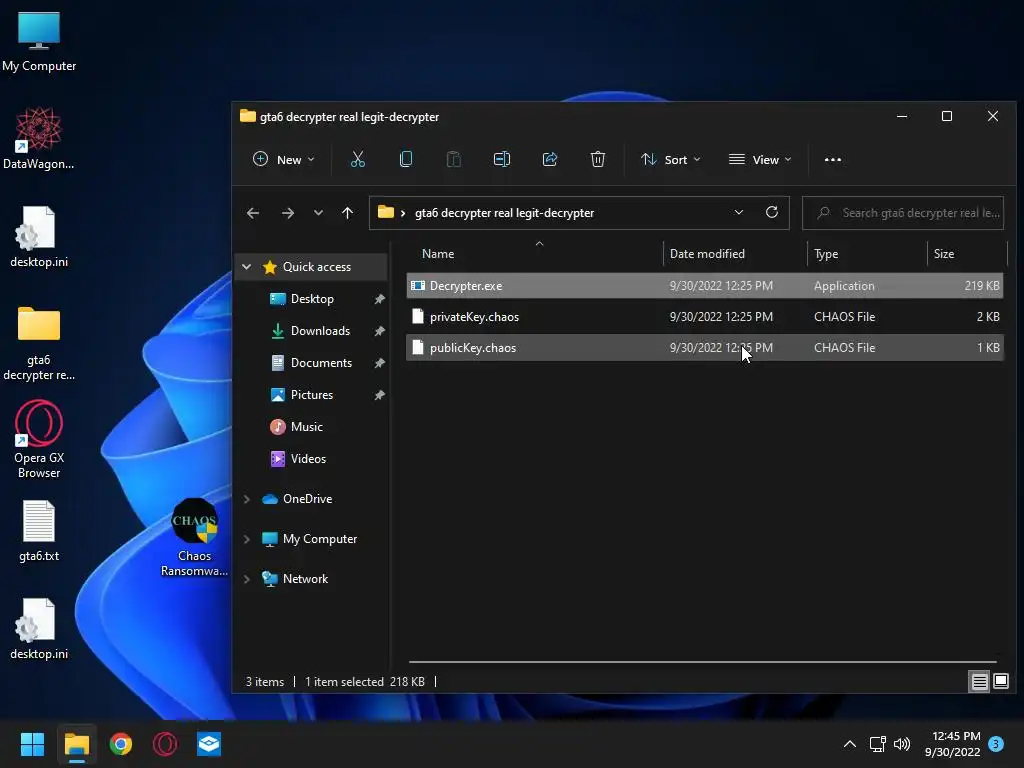This screenshot has width=1024, height=768.
Task: Go back with the left arrow
Action: (253, 213)
